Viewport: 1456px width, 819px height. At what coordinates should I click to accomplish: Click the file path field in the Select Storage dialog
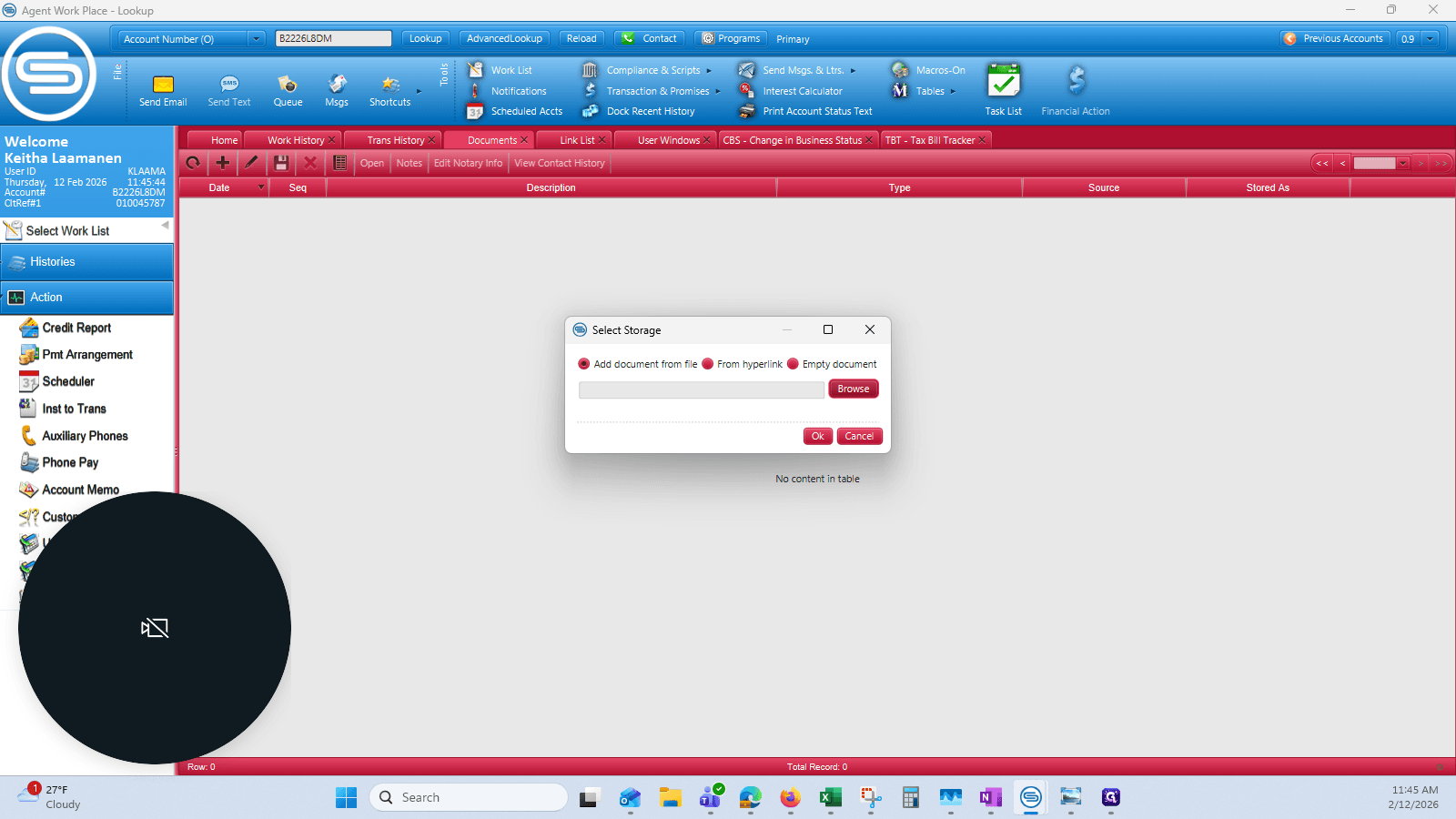coord(702,389)
